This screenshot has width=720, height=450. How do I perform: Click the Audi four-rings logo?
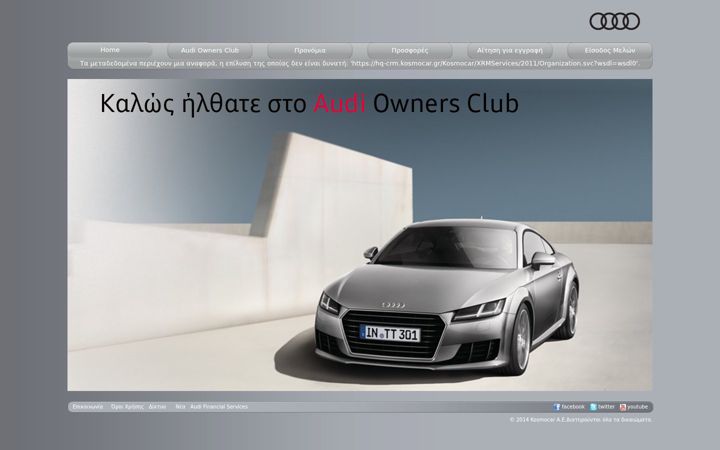pyautogui.click(x=614, y=21)
